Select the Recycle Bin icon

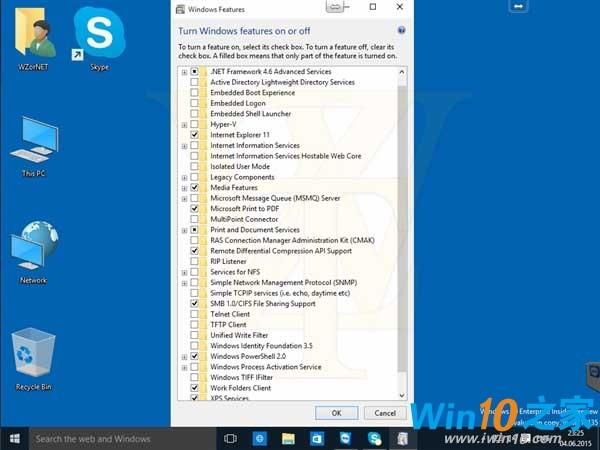(x=33, y=359)
